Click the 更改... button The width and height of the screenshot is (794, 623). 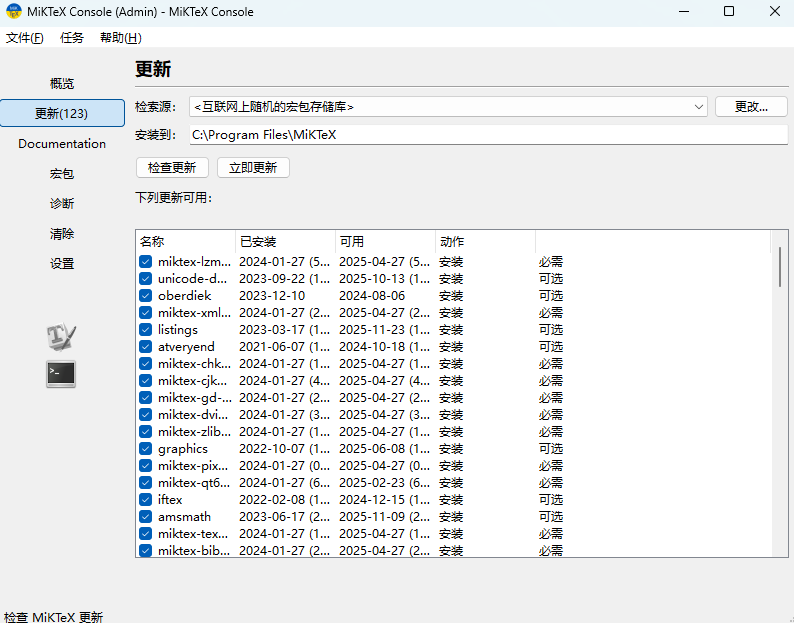751,106
